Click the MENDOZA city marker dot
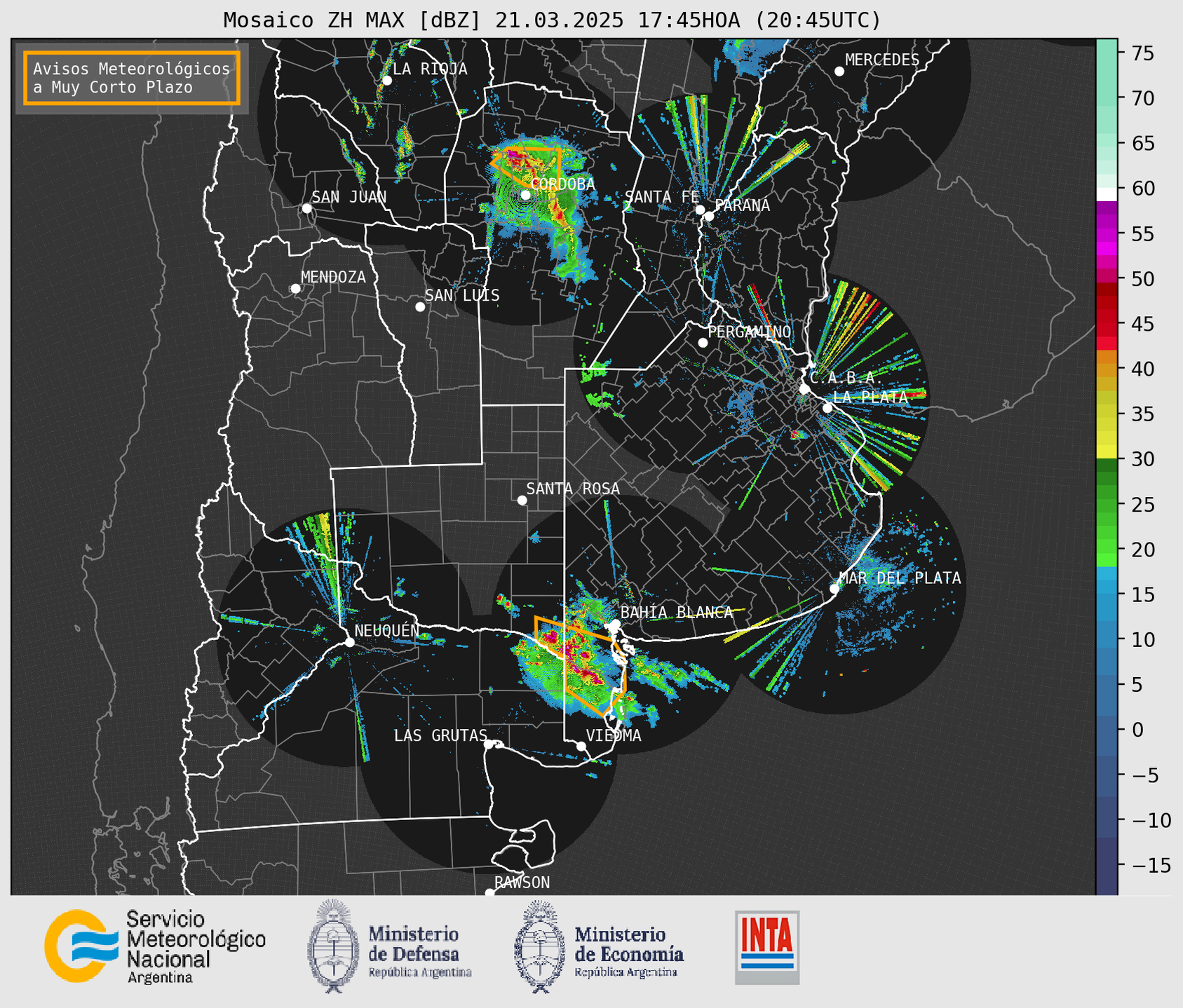This screenshot has width=1183, height=1008. [295, 289]
